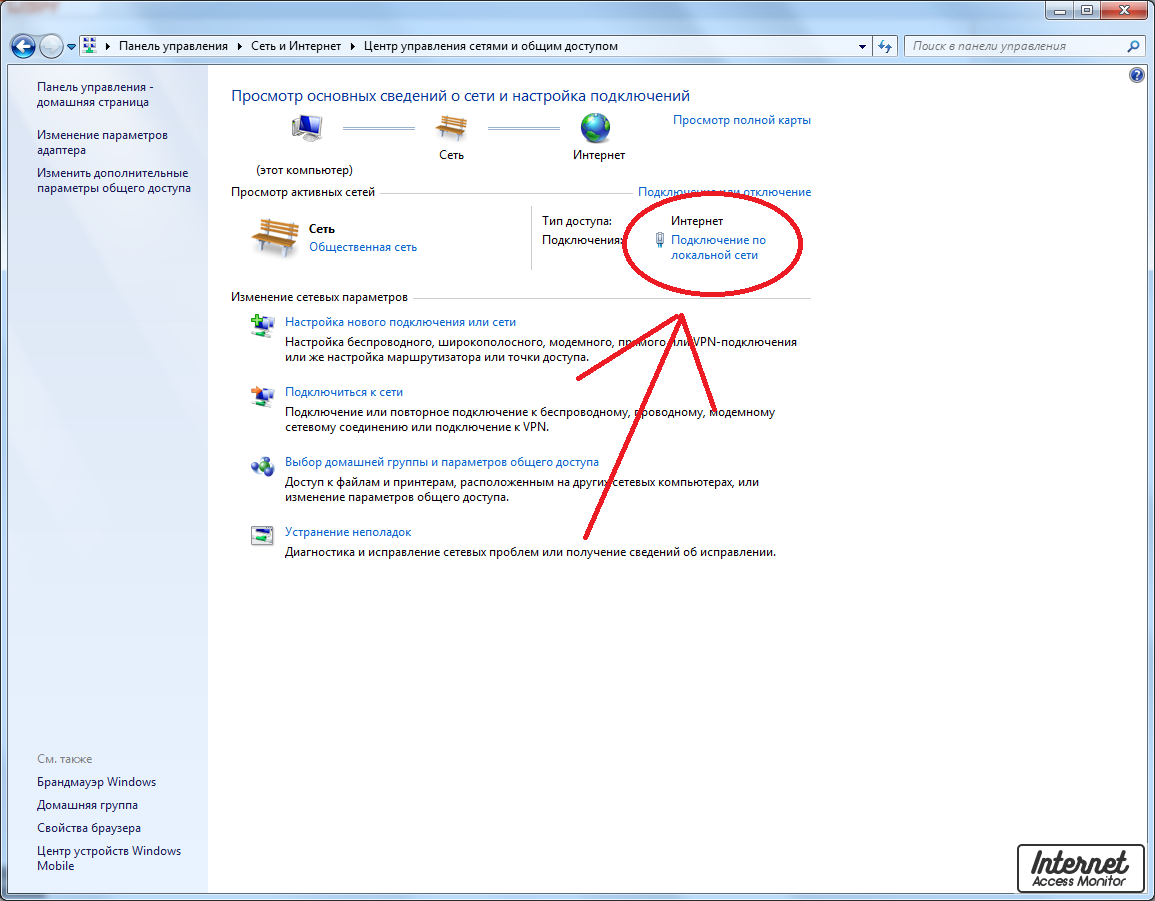Select 'Центр управления сетями и общим доступом' breadcrumb
Viewport: 1155px width, 901px height.
491,46
